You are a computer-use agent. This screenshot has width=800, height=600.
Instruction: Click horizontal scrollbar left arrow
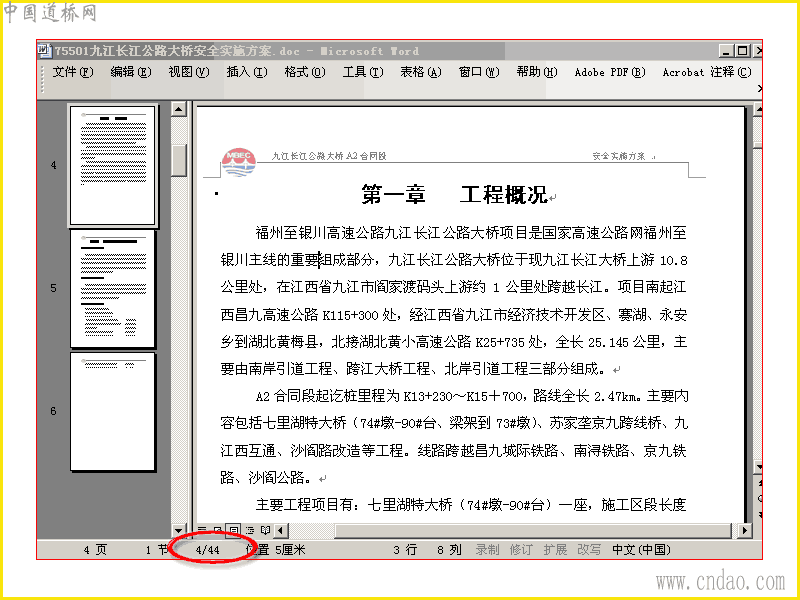click(280, 531)
